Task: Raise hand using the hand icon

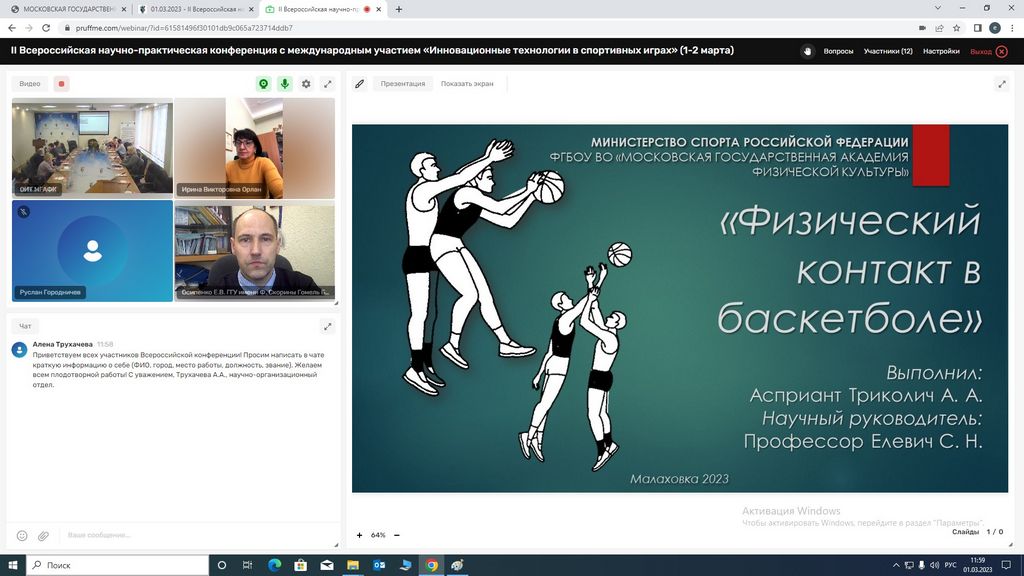Action: click(807, 51)
